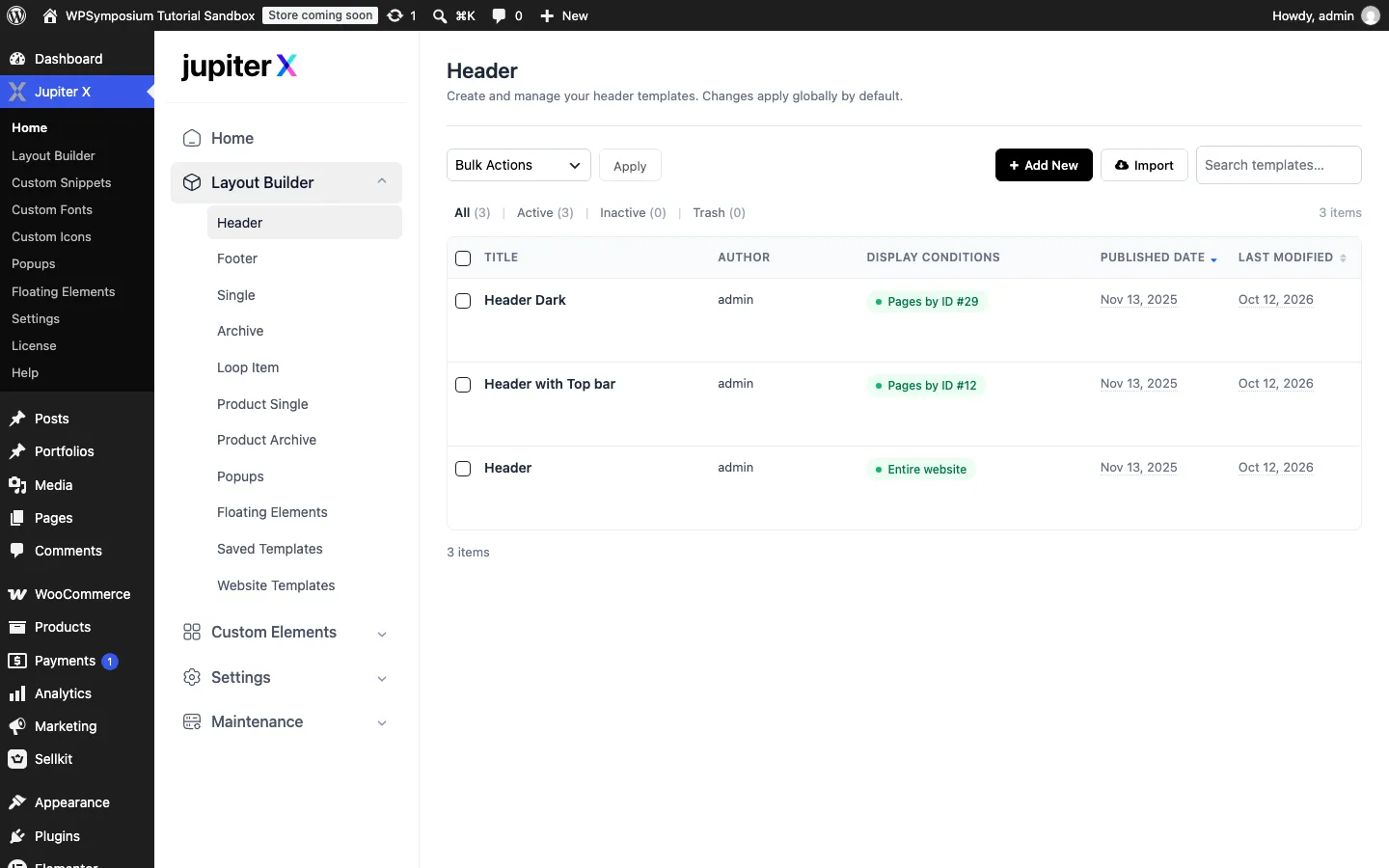Expand the Maintenance section chevron
1389x868 pixels.
pos(382,722)
